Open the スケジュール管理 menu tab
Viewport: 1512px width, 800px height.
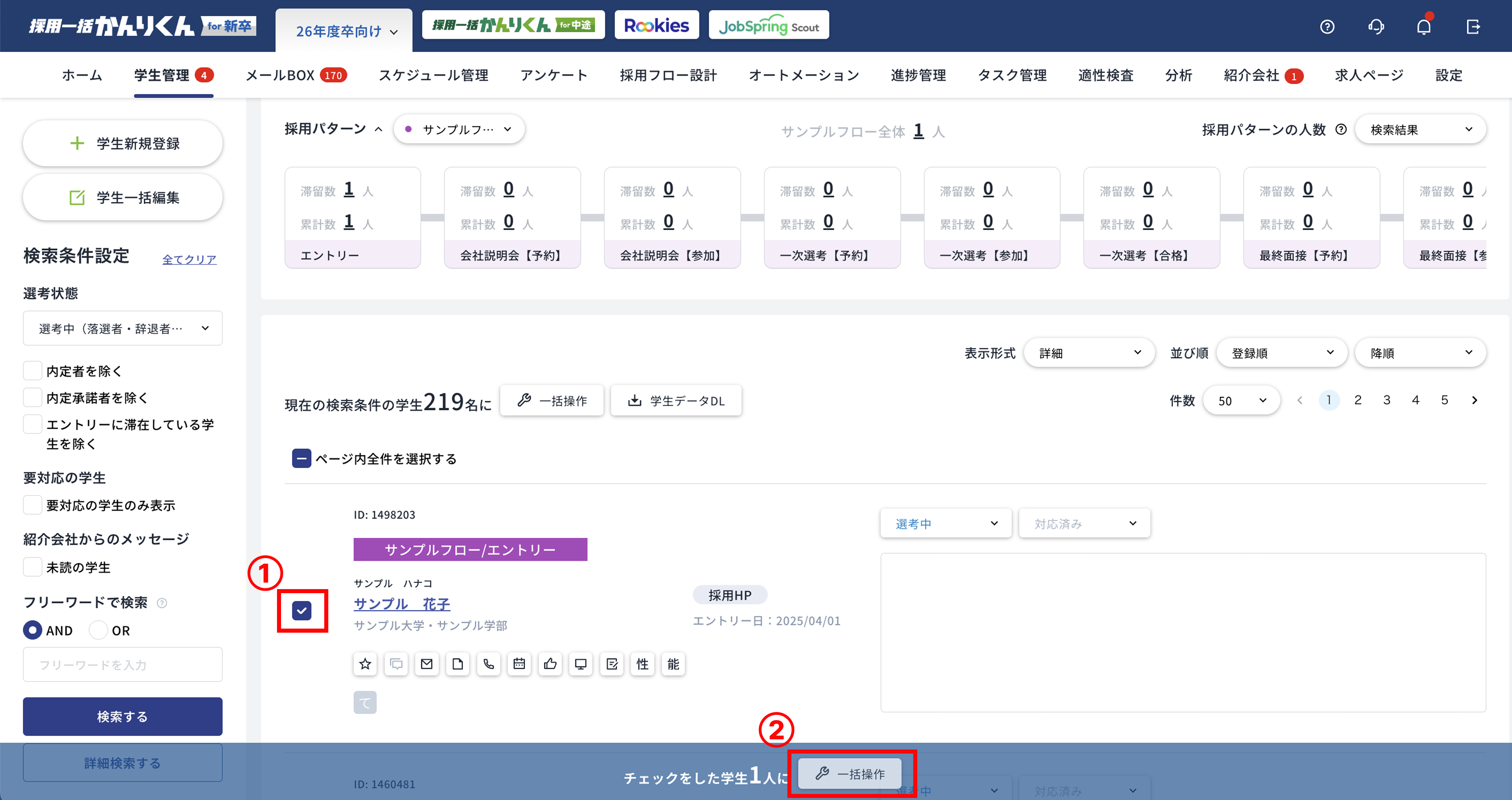point(433,75)
